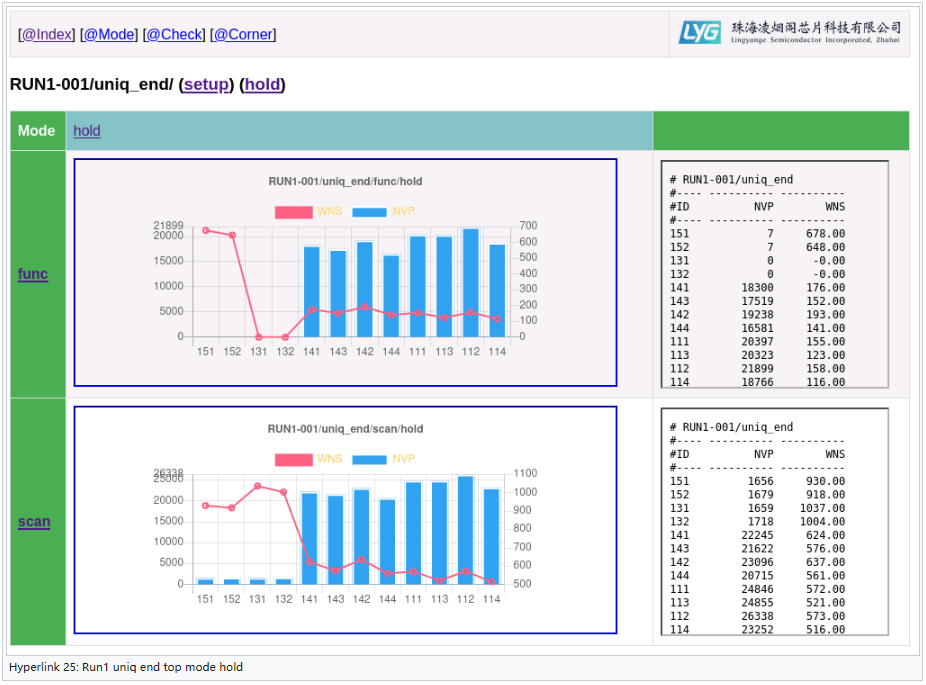Select the scan mode link
Screen dimensions: 926x685
tap(33, 522)
